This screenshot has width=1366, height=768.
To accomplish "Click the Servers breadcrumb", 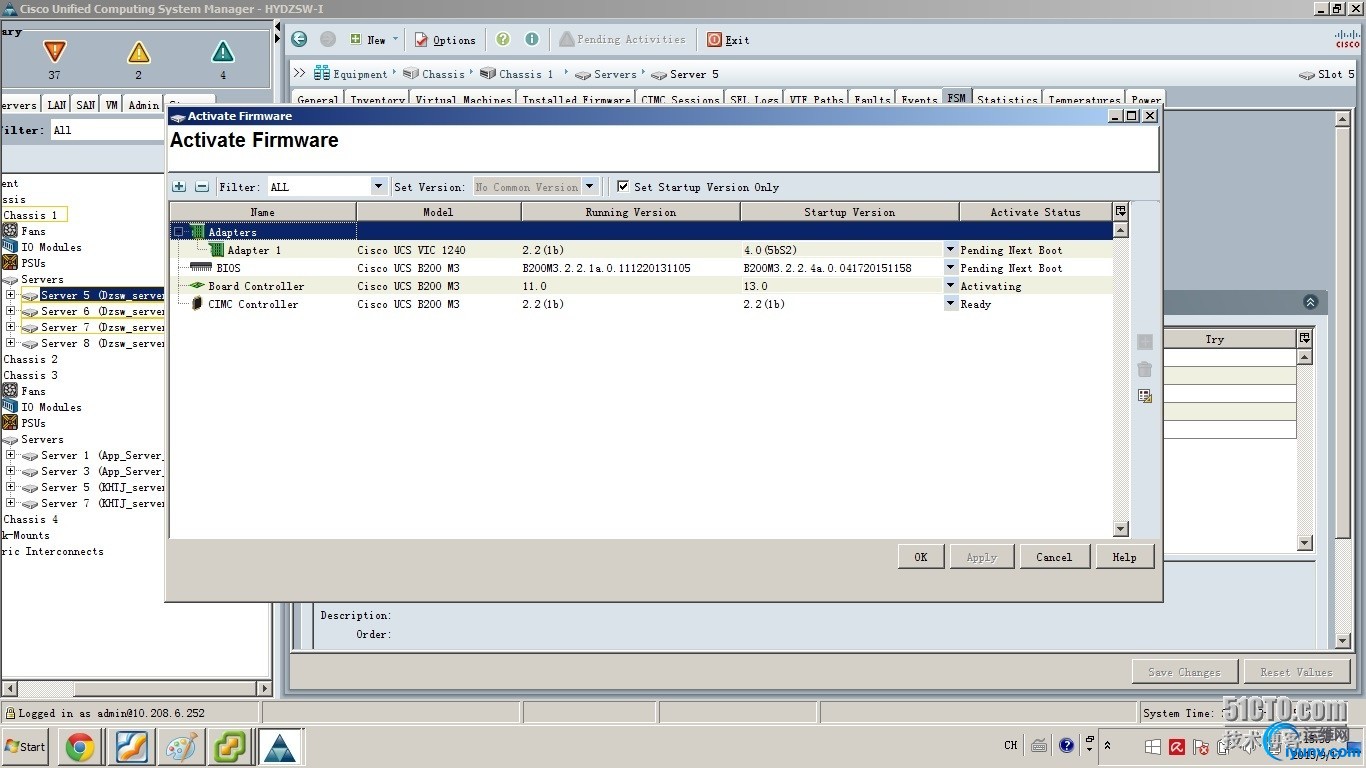I will [606, 74].
